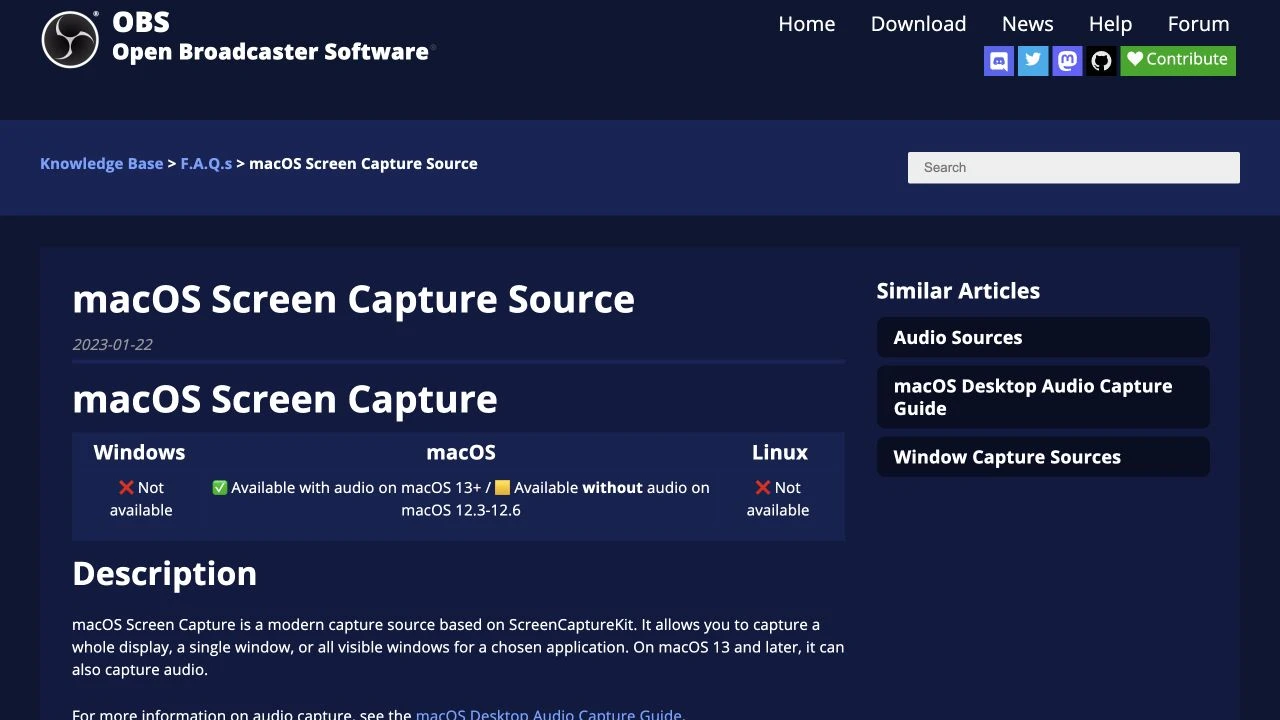Click the green Contribute button

pos(1178,60)
